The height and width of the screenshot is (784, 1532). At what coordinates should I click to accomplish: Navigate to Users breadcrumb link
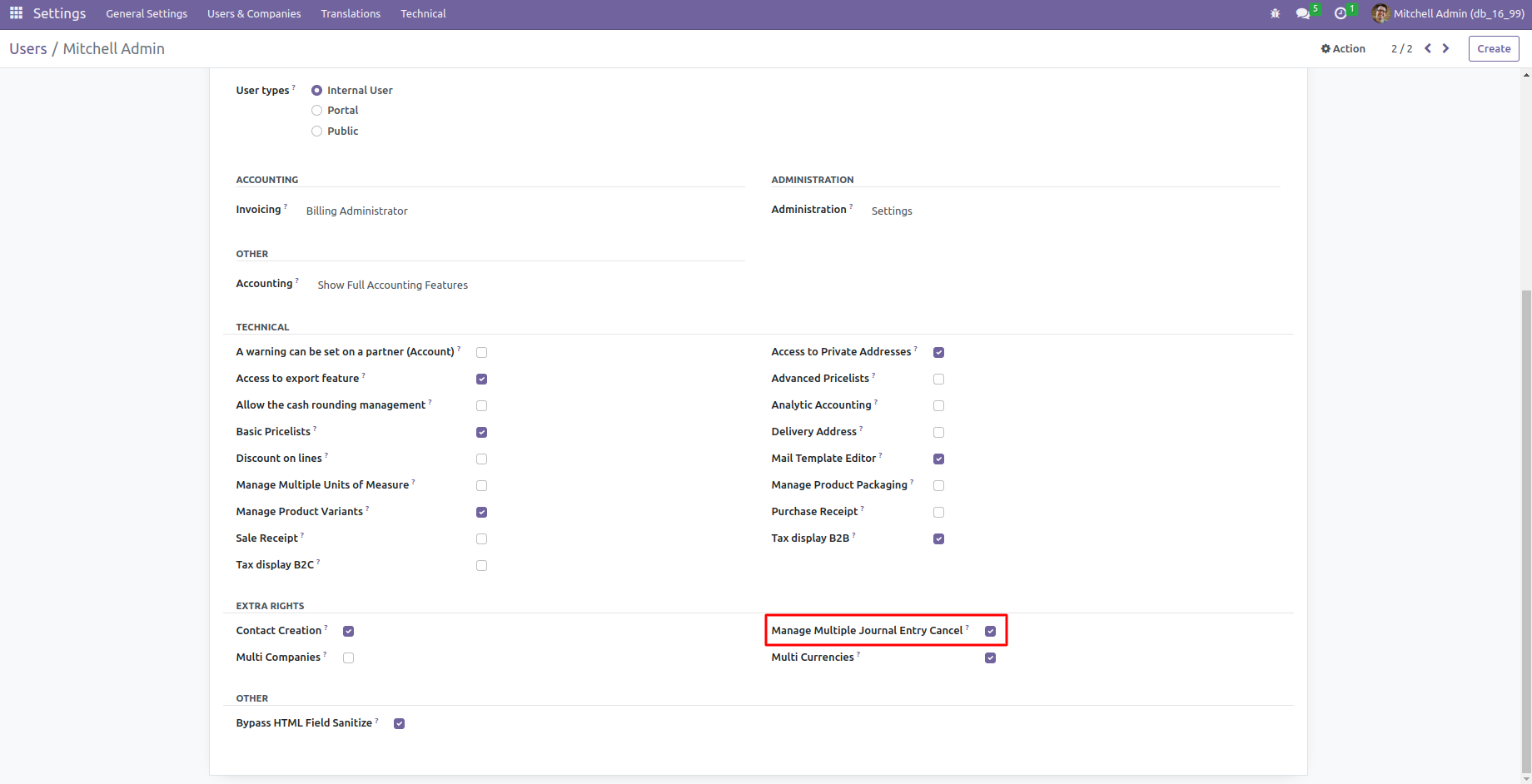pos(28,48)
